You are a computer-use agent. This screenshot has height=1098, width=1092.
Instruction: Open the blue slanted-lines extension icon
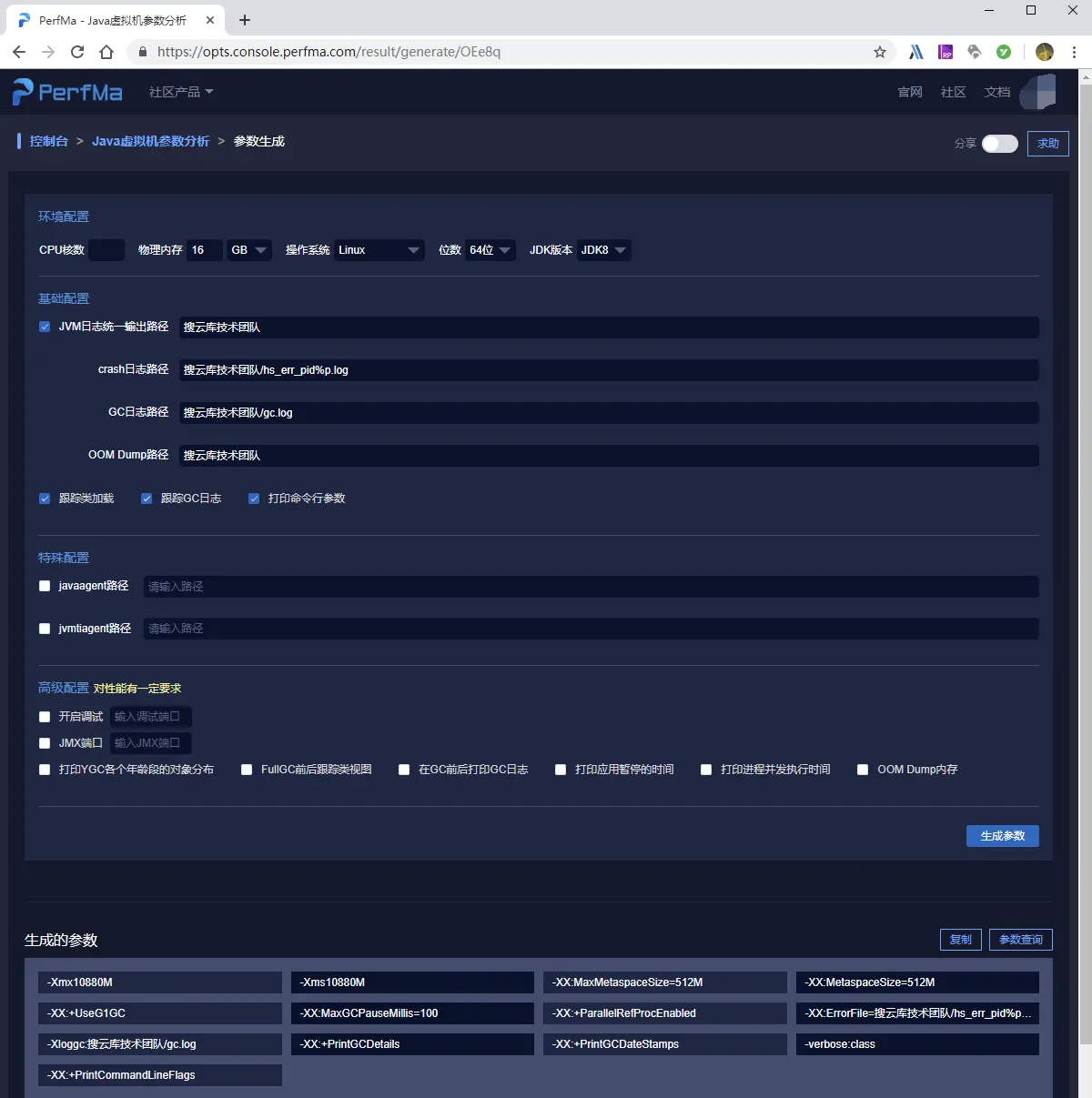pyautogui.click(x=916, y=52)
